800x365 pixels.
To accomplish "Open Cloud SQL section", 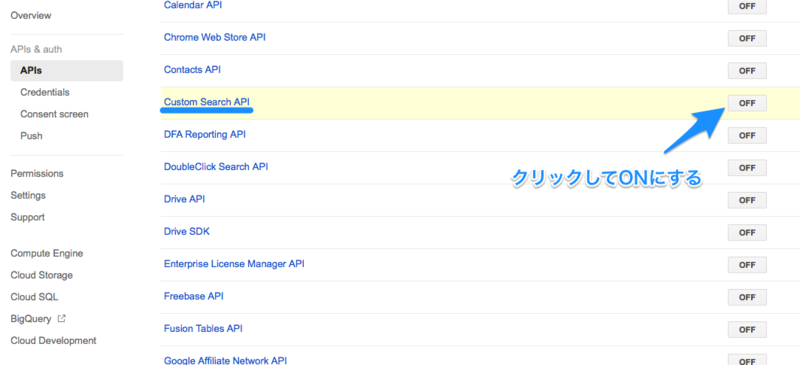I will click(x=34, y=297).
